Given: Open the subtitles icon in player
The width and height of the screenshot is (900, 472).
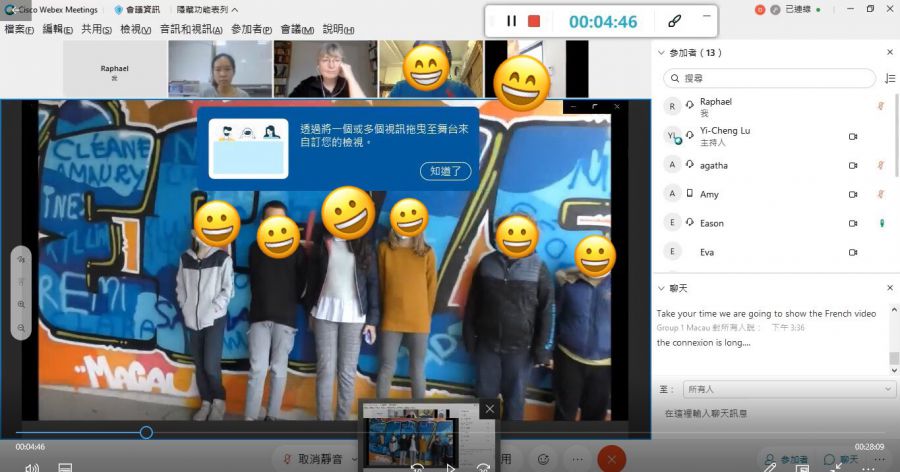Looking at the screenshot, I should click(65, 467).
